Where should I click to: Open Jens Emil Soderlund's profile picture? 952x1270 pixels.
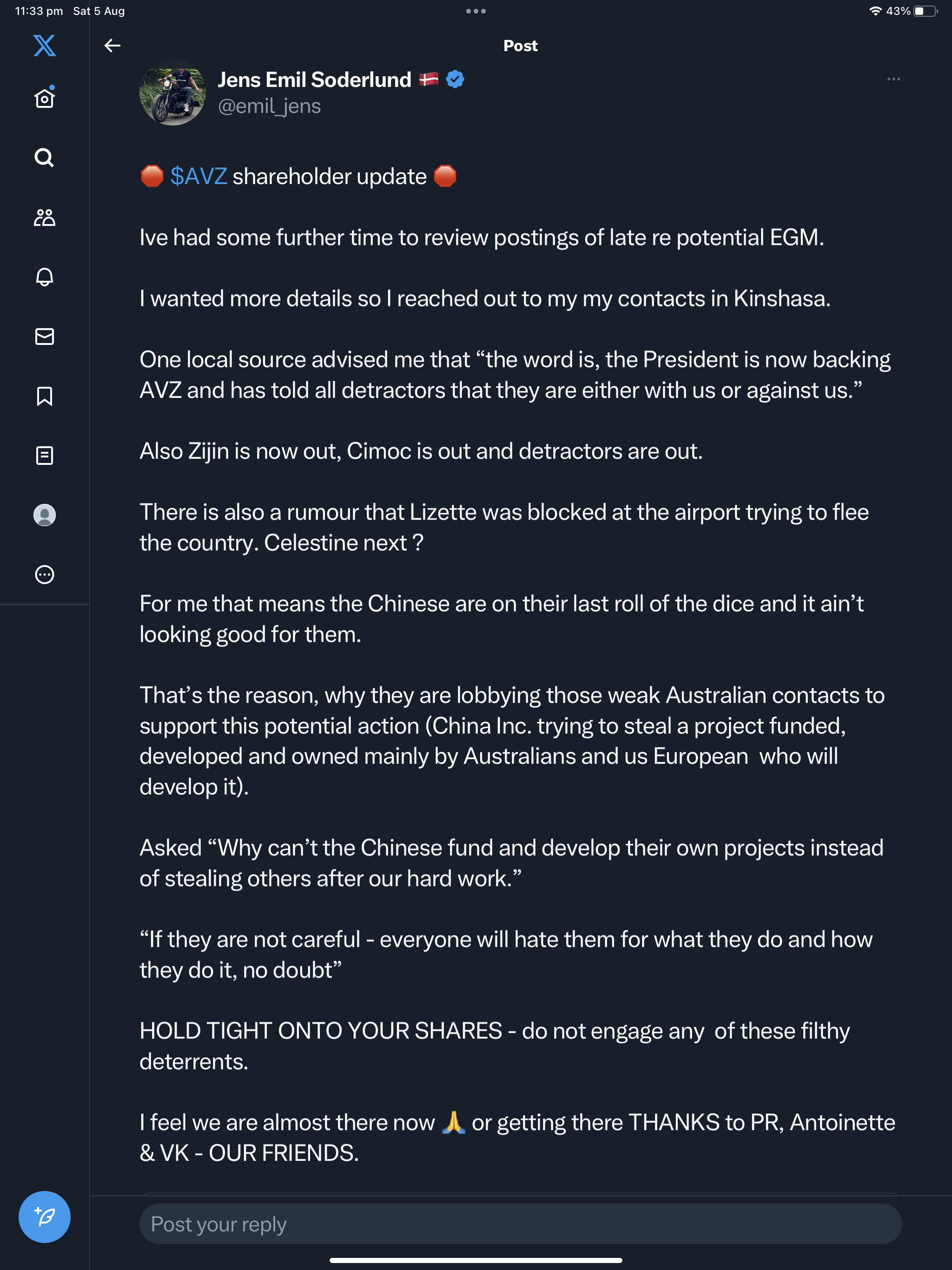[x=172, y=96]
